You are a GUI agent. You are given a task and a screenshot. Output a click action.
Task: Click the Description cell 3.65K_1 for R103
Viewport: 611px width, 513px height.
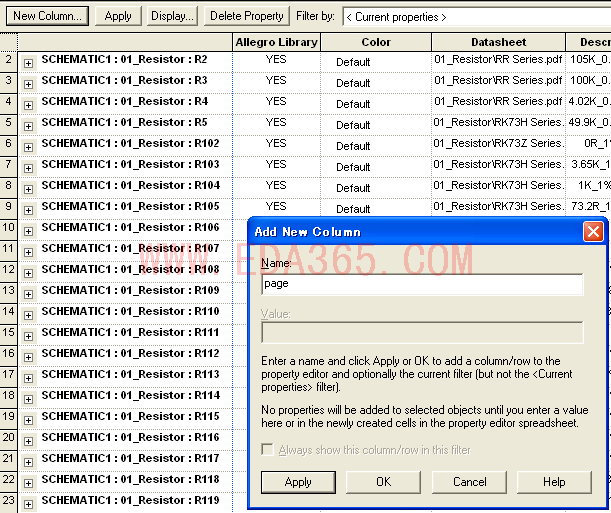589,167
